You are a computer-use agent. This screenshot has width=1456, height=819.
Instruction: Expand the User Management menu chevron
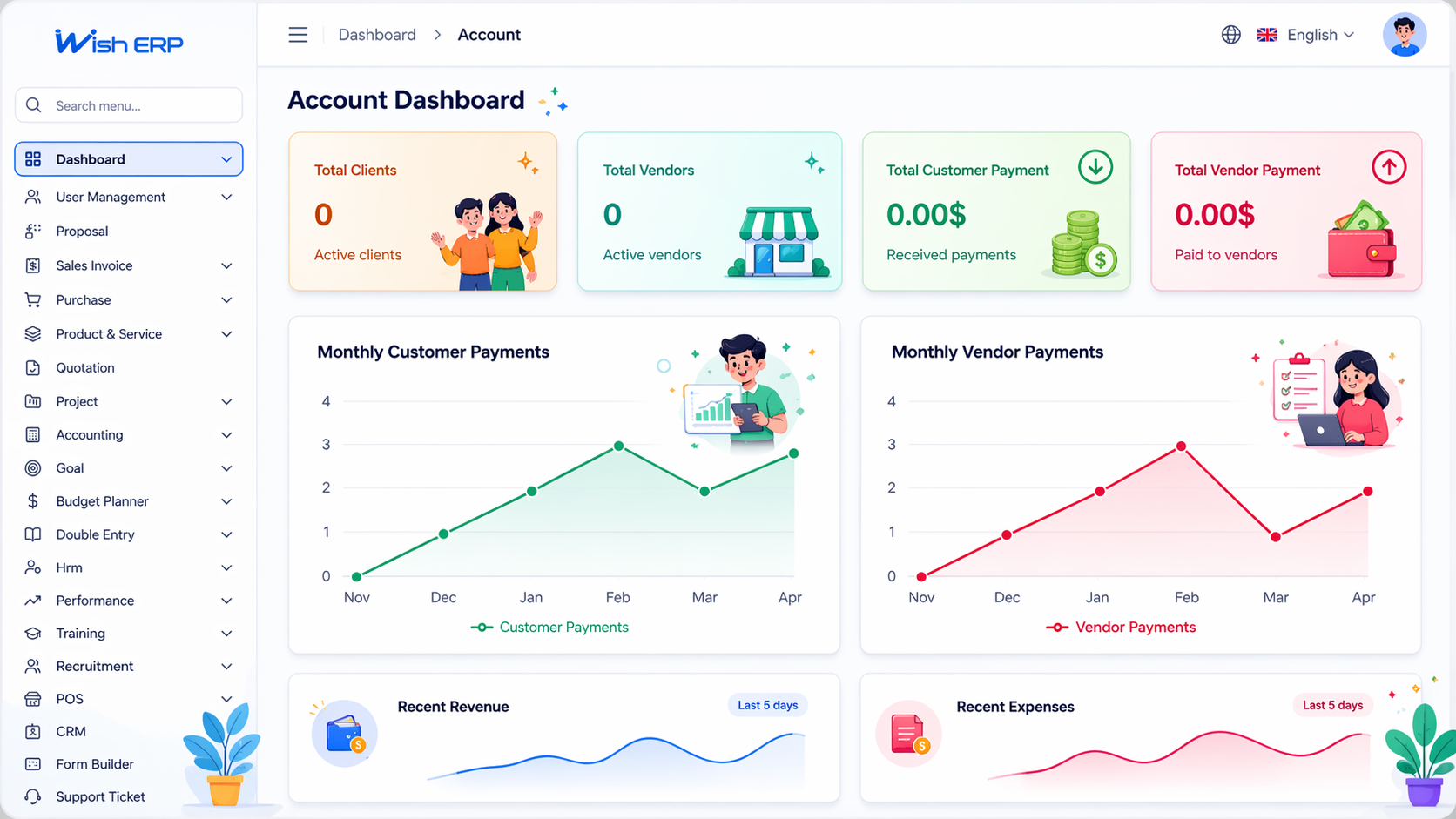point(226,198)
